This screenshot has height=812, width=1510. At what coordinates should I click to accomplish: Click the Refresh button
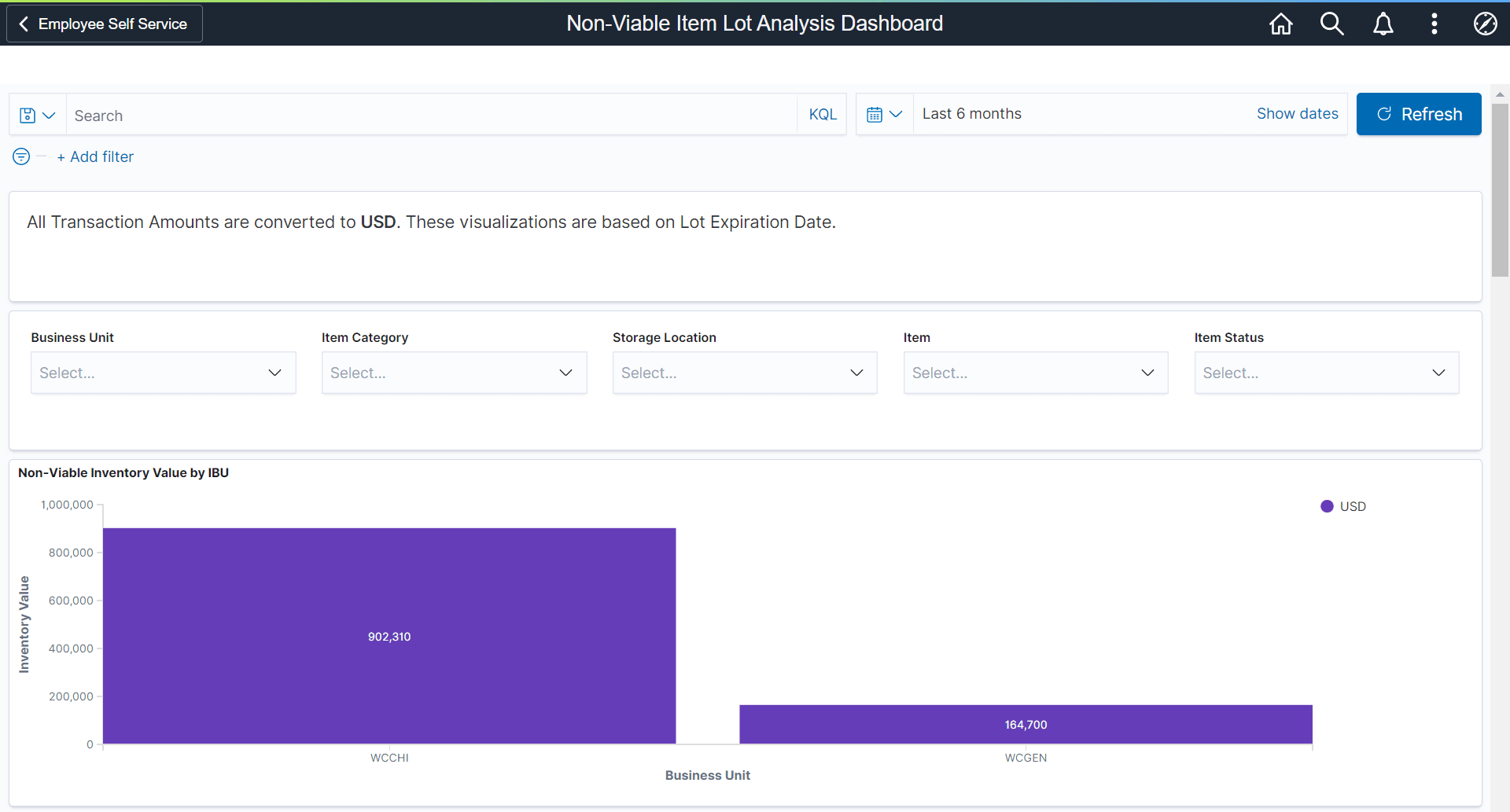(x=1419, y=114)
